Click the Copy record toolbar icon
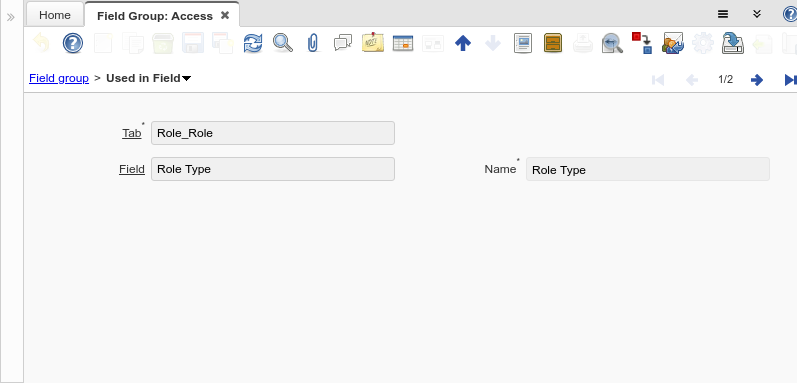 pos(133,43)
